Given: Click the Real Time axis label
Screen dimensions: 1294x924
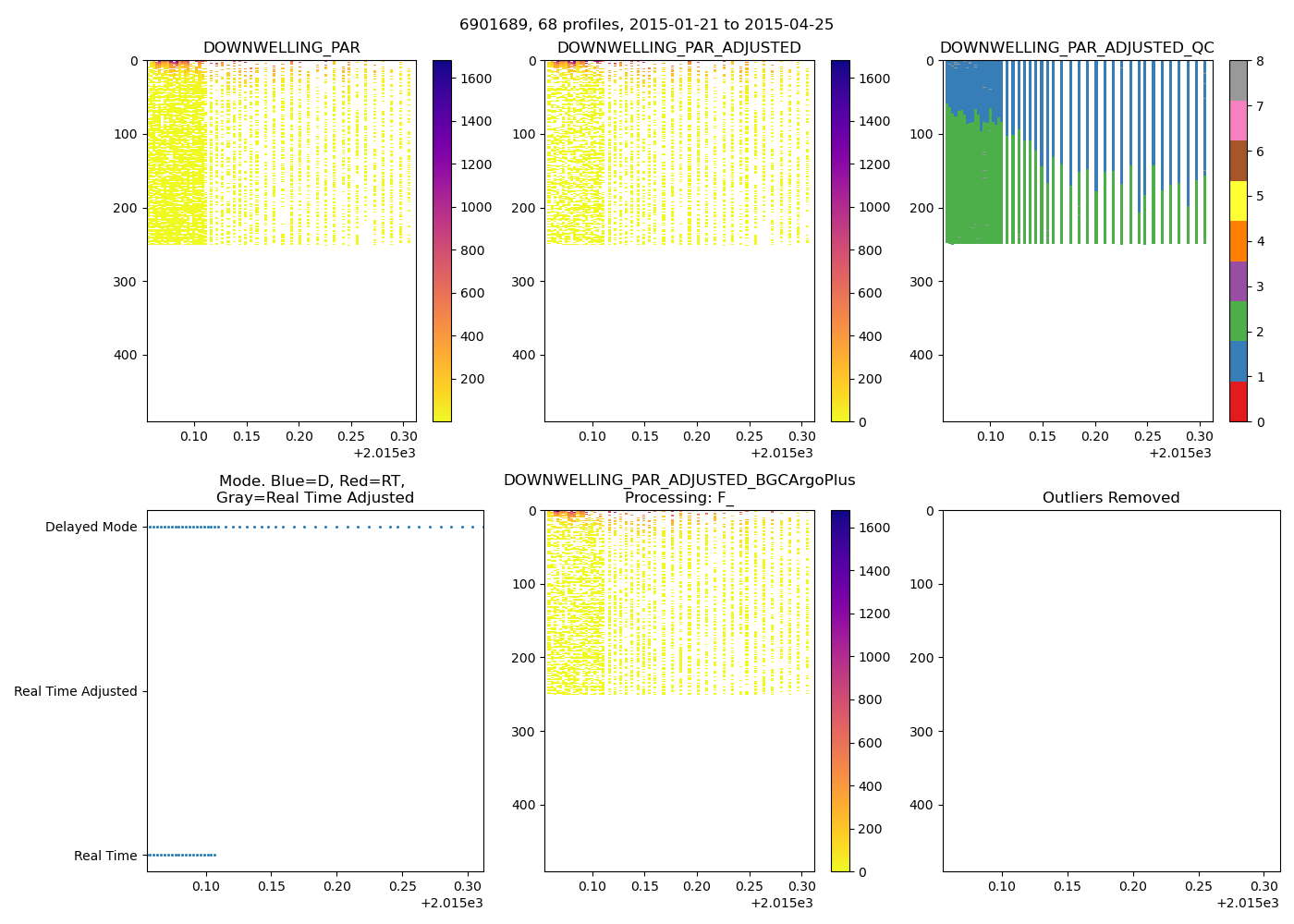Looking at the screenshot, I should 105,857.
